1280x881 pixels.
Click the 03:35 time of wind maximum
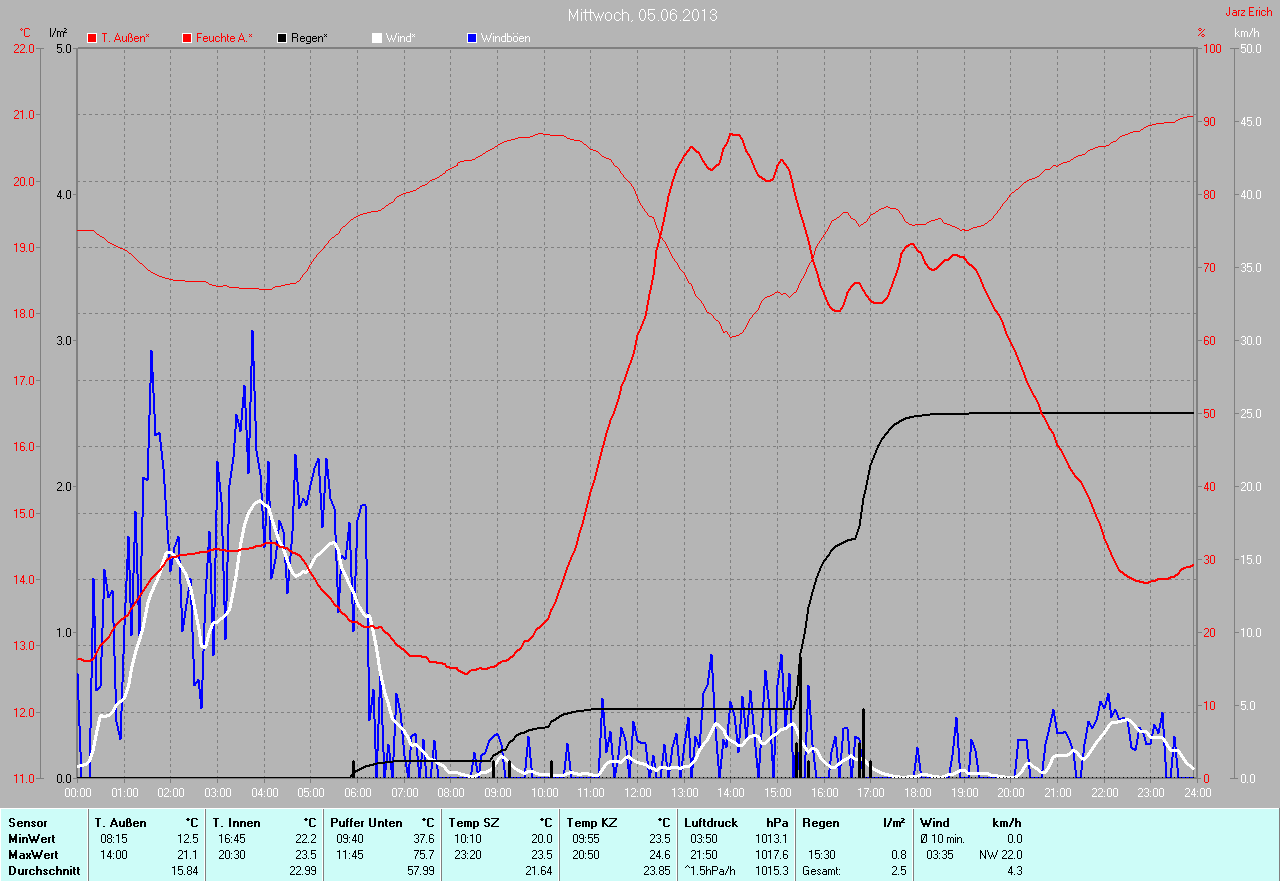pyautogui.click(x=940, y=855)
